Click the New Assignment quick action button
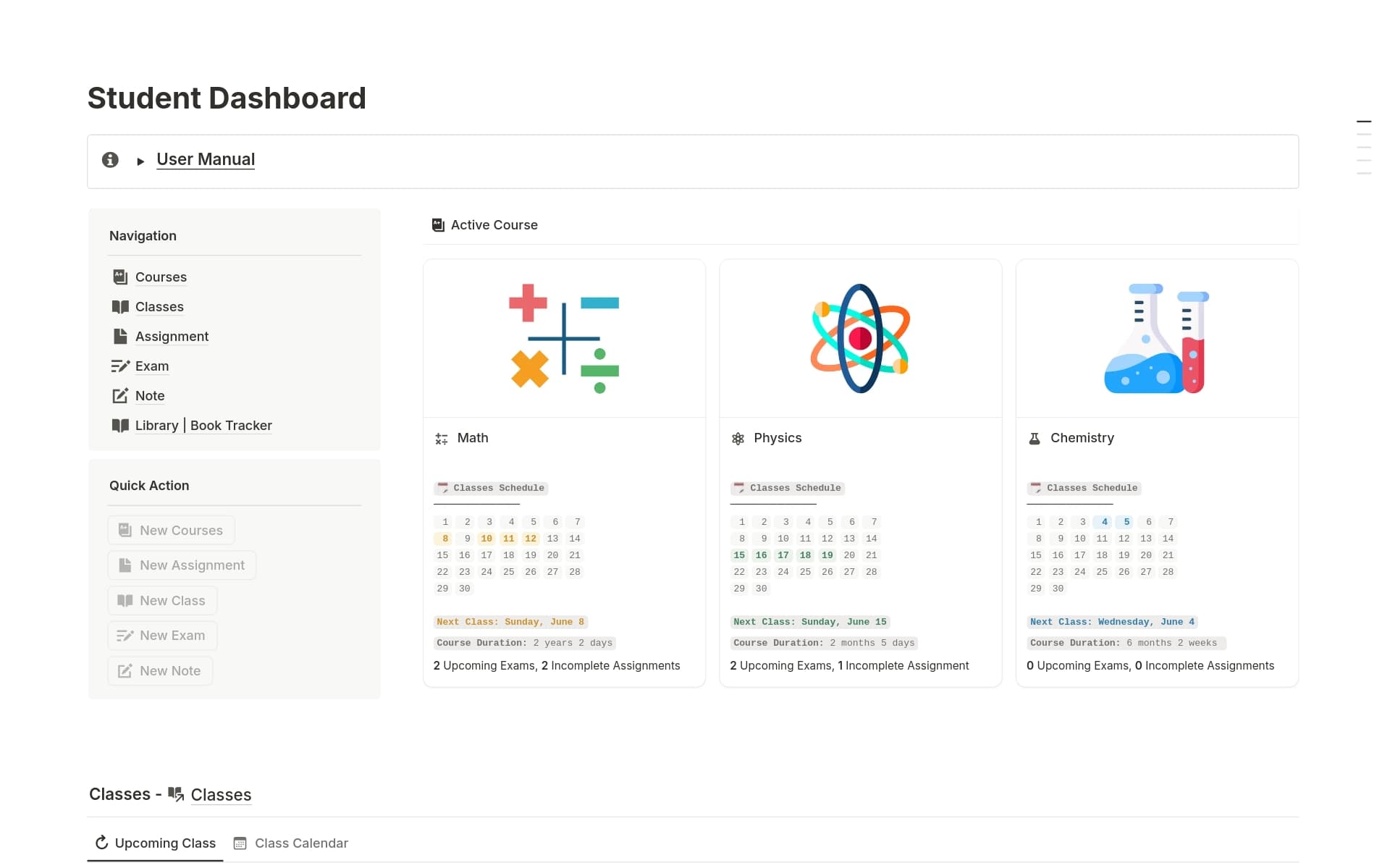The height and width of the screenshot is (868, 1390). pos(182,565)
